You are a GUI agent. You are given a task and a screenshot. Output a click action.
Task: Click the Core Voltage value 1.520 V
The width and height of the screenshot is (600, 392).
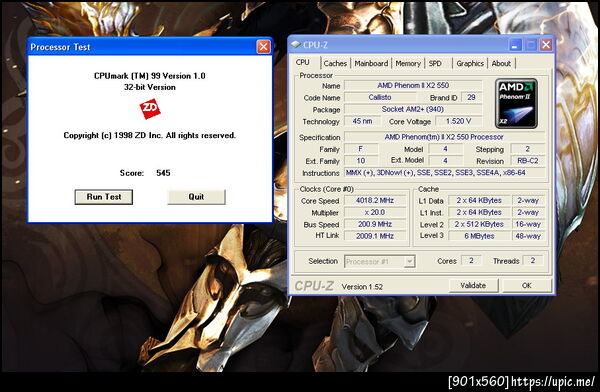pyautogui.click(x=458, y=121)
